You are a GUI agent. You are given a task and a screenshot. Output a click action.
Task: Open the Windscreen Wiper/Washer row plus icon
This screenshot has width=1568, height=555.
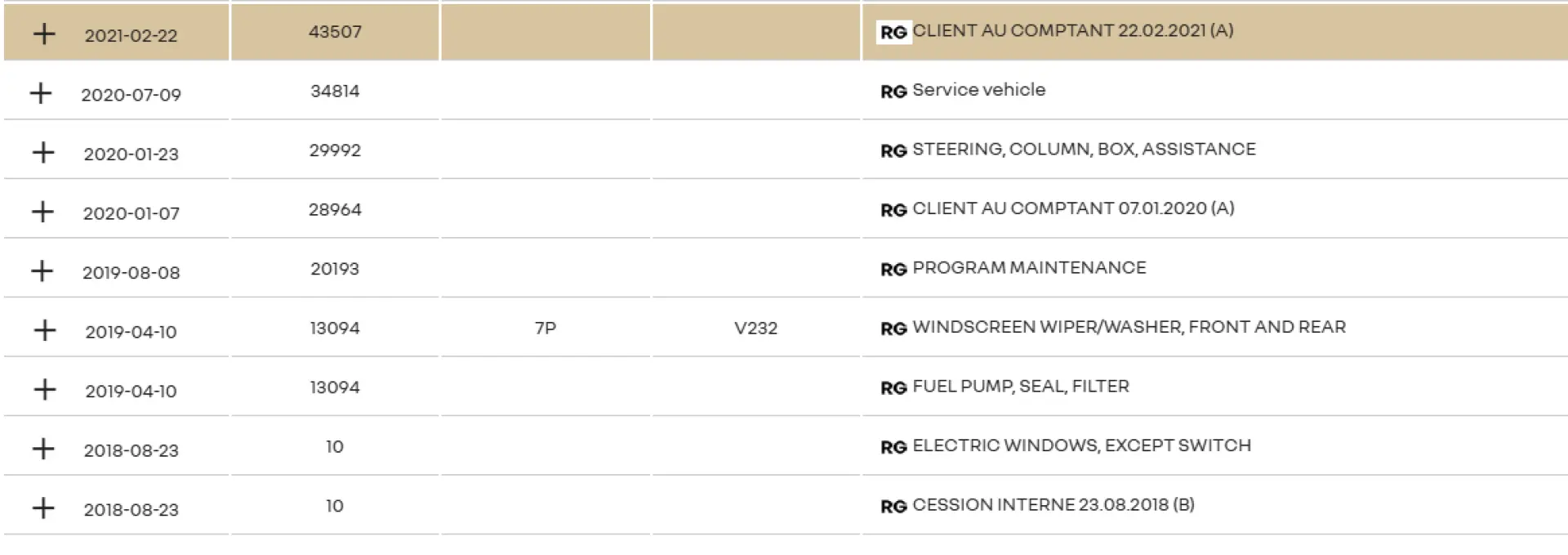pos(45,330)
